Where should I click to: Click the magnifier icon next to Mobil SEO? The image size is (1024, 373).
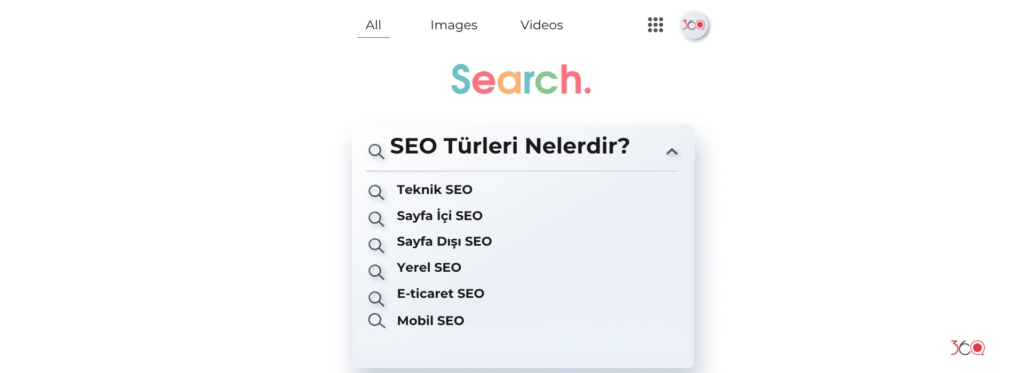click(376, 321)
